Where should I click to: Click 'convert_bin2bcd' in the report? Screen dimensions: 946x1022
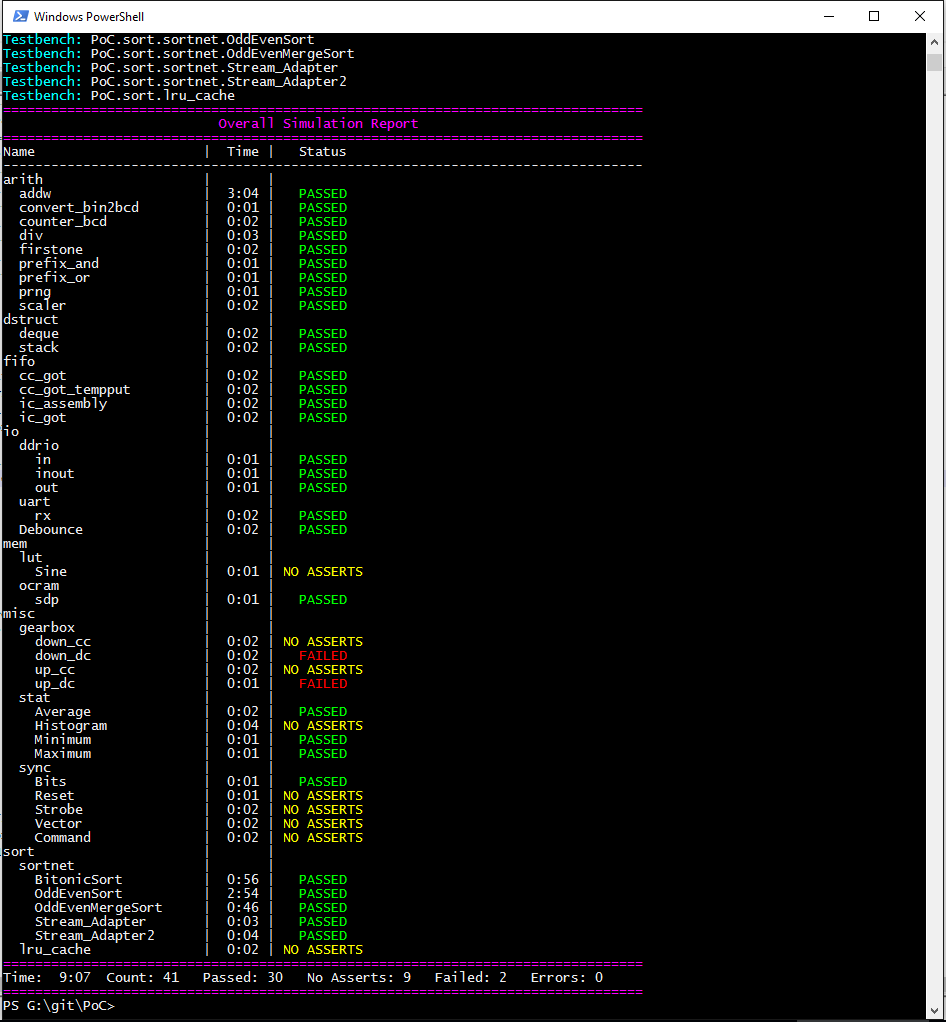(79, 208)
